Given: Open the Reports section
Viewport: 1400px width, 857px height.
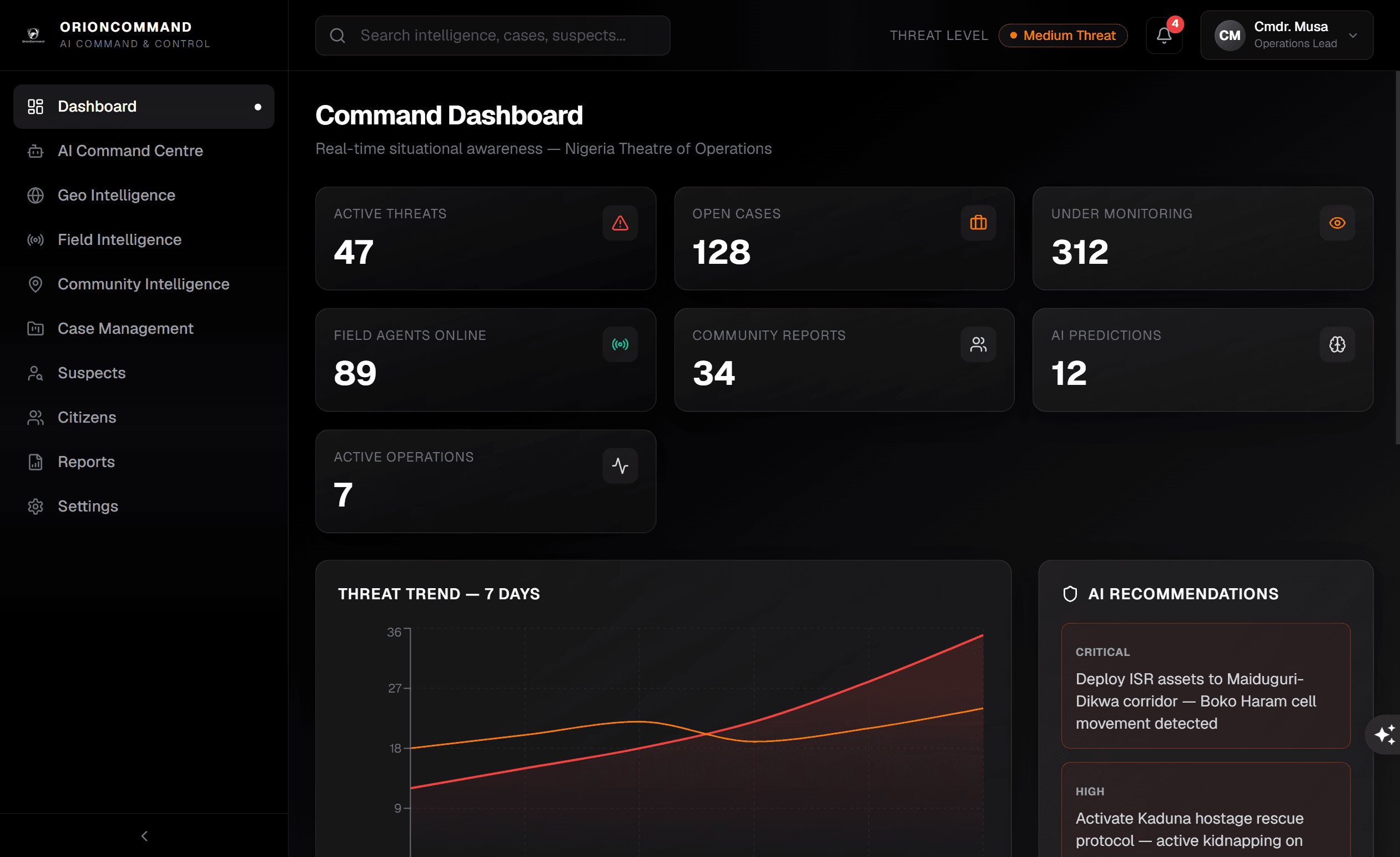Looking at the screenshot, I should [144, 462].
